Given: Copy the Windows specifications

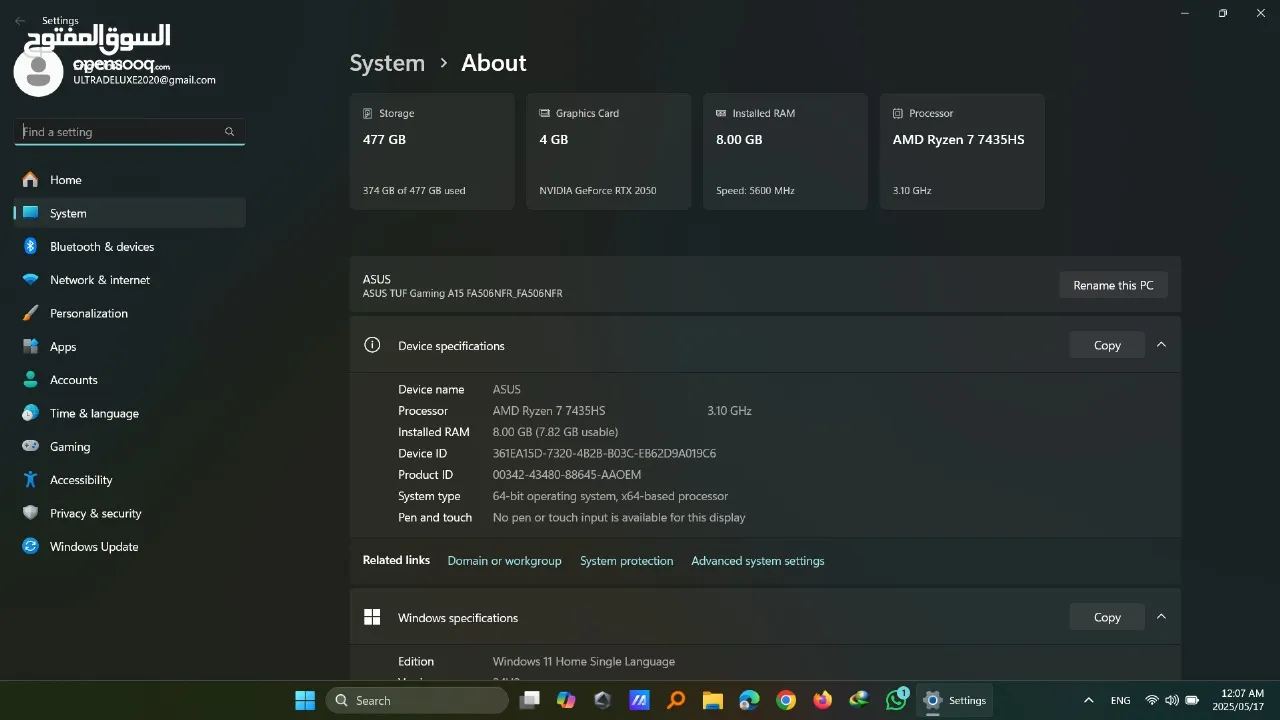Looking at the screenshot, I should pos(1107,617).
